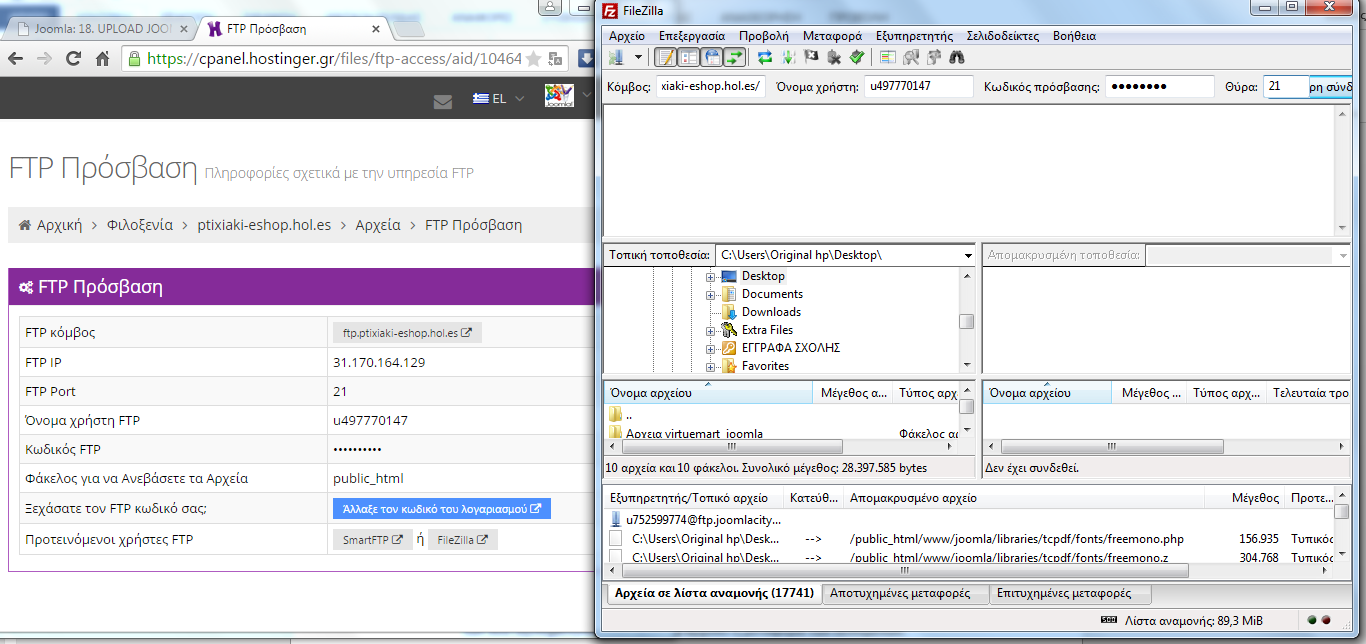Click the queue horizontal scrollbar

905,571
